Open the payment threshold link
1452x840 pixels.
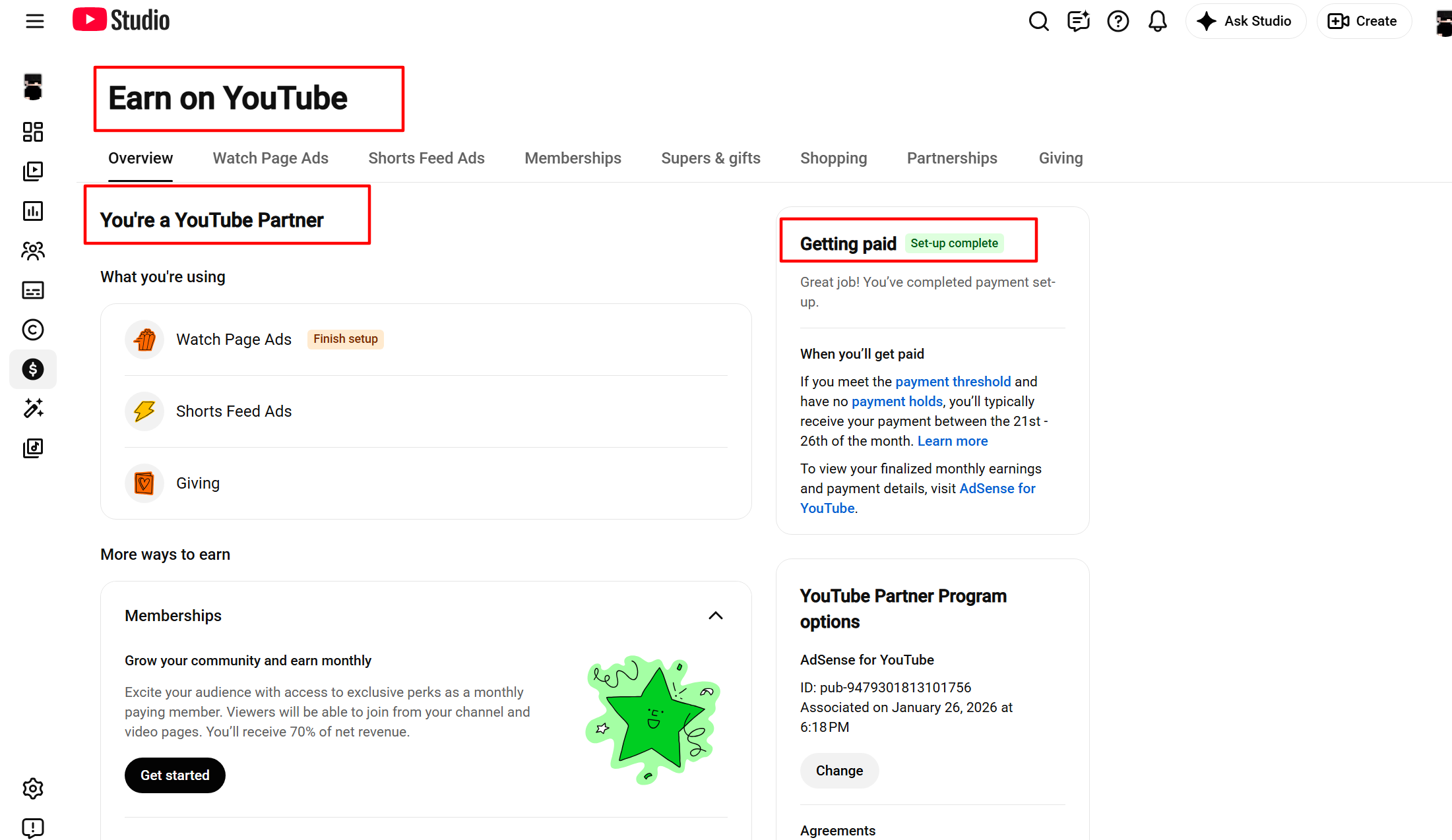coord(953,382)
